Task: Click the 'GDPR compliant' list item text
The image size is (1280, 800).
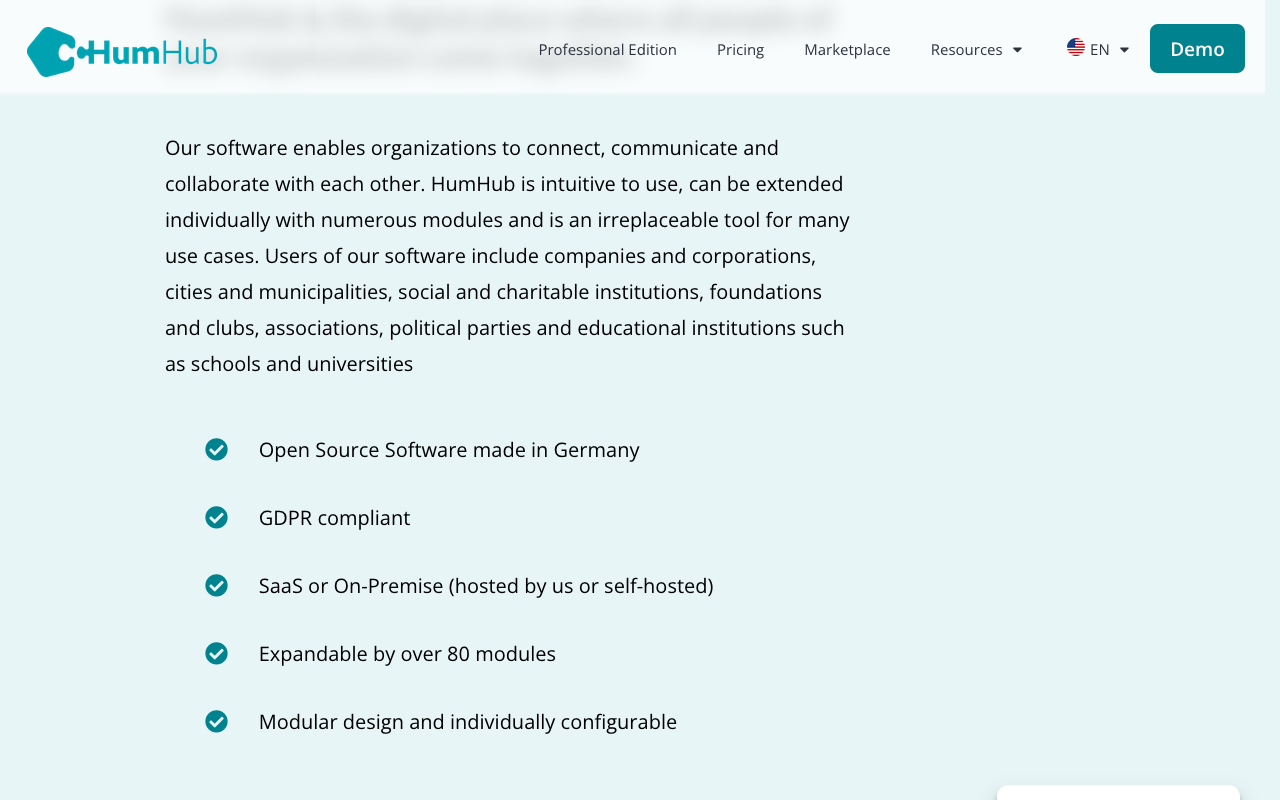Action: (334, 518)
